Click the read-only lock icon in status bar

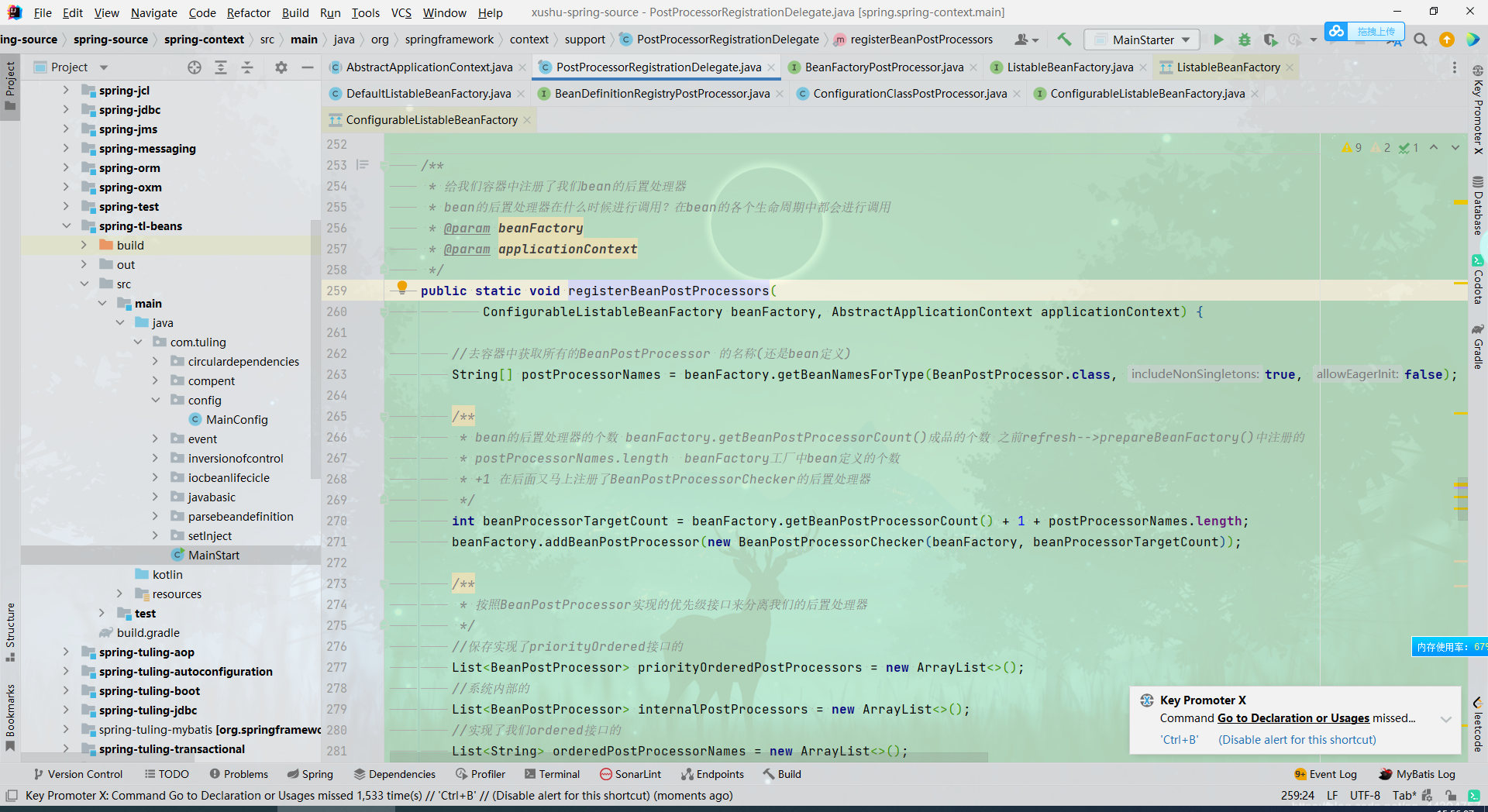click(1449, 796)
